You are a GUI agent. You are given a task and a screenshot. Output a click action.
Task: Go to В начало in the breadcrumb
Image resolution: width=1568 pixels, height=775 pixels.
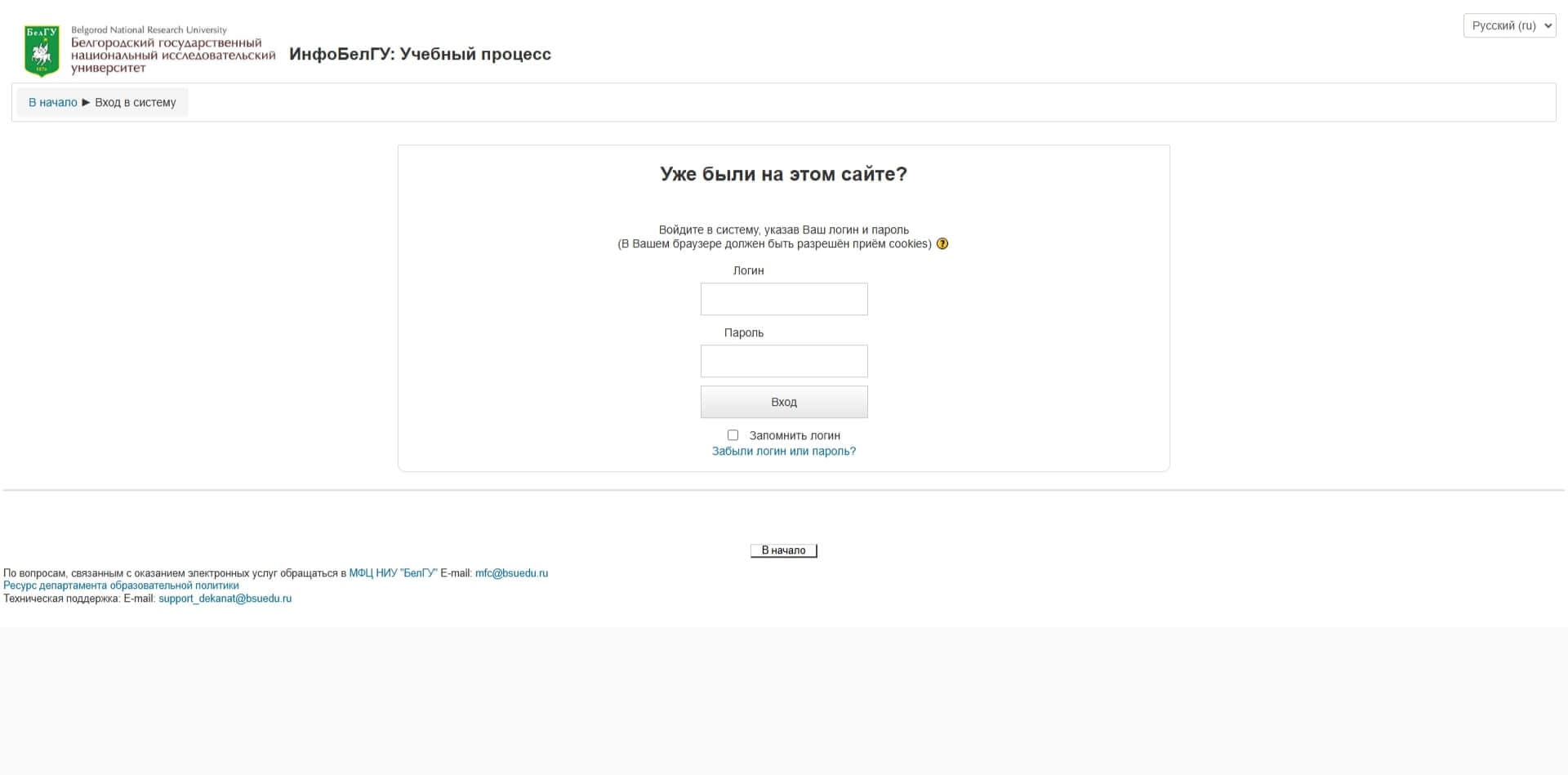point(53,102)
